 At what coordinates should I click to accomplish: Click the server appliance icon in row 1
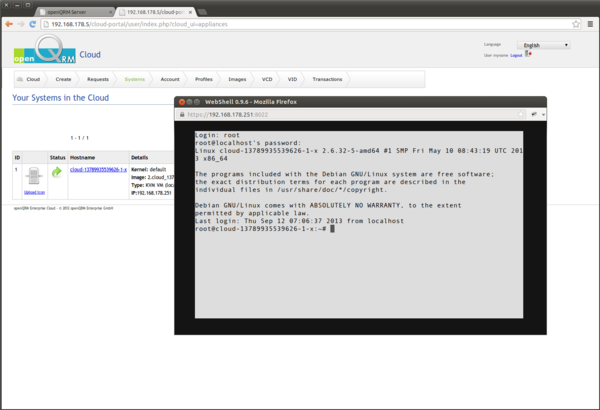34,176
